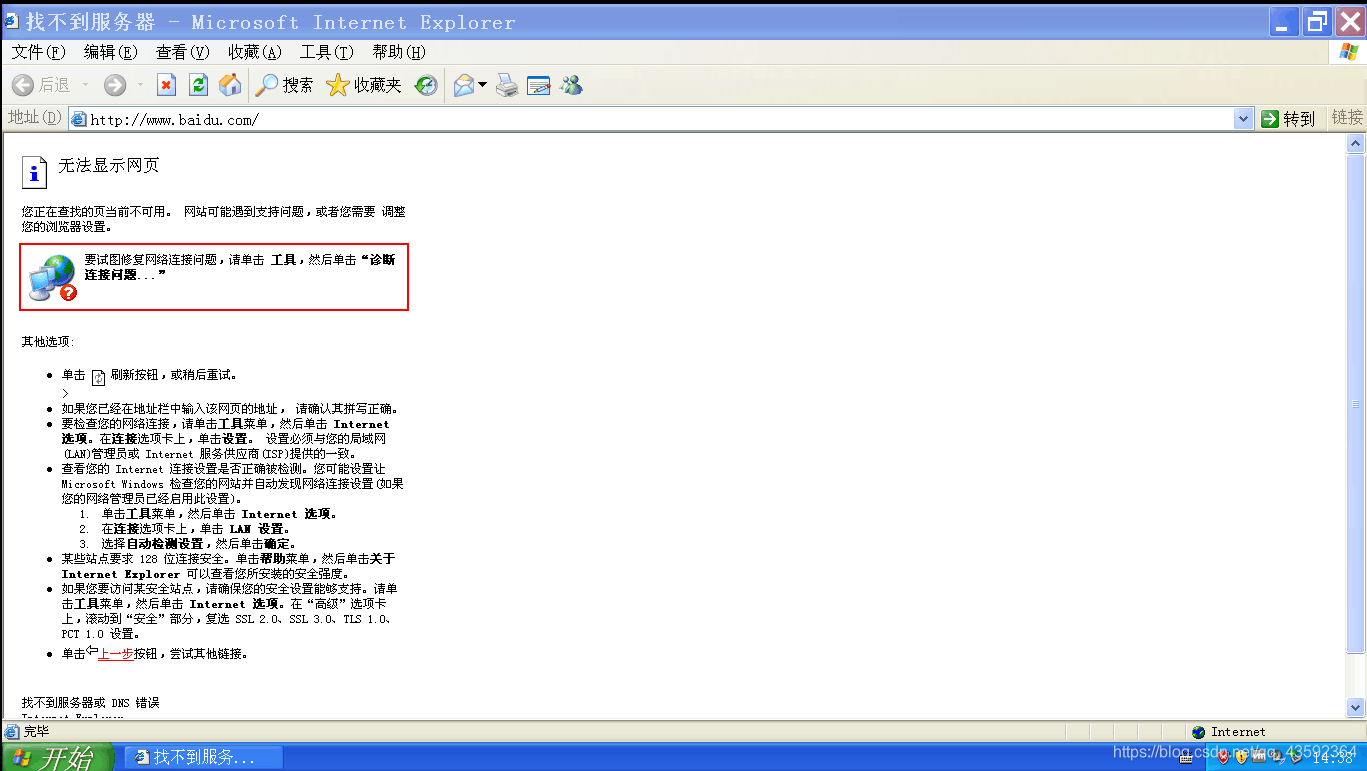Viewport: 1367px width, 771px height.
Task: Stop loading with the red X toolbar icon
Action: coord(166,86)
